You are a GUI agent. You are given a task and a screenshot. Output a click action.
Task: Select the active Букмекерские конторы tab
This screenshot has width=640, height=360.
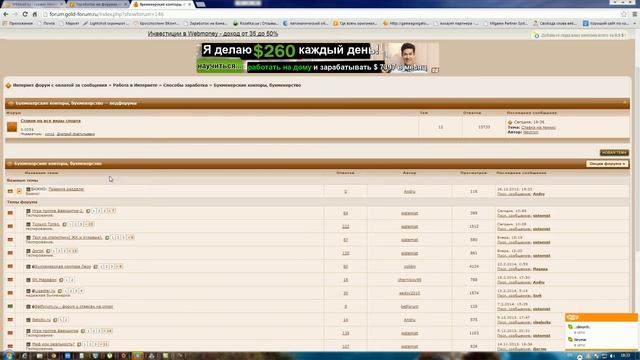tap(162, 4)
